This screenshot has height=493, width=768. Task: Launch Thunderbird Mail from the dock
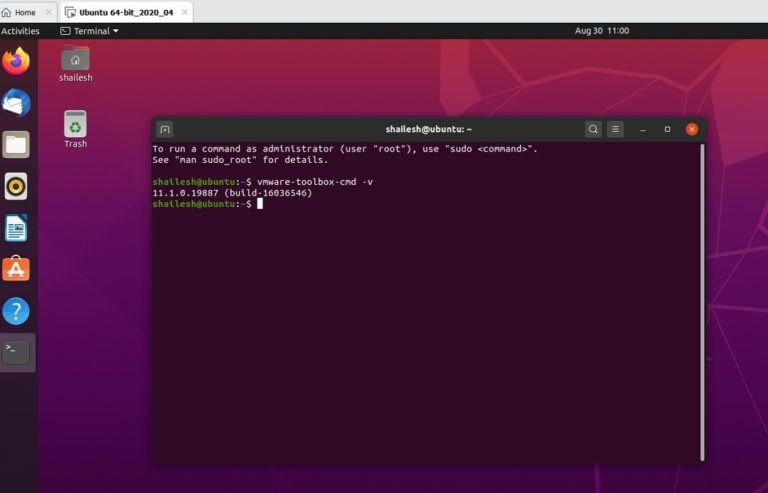click(x=16, y=103)
